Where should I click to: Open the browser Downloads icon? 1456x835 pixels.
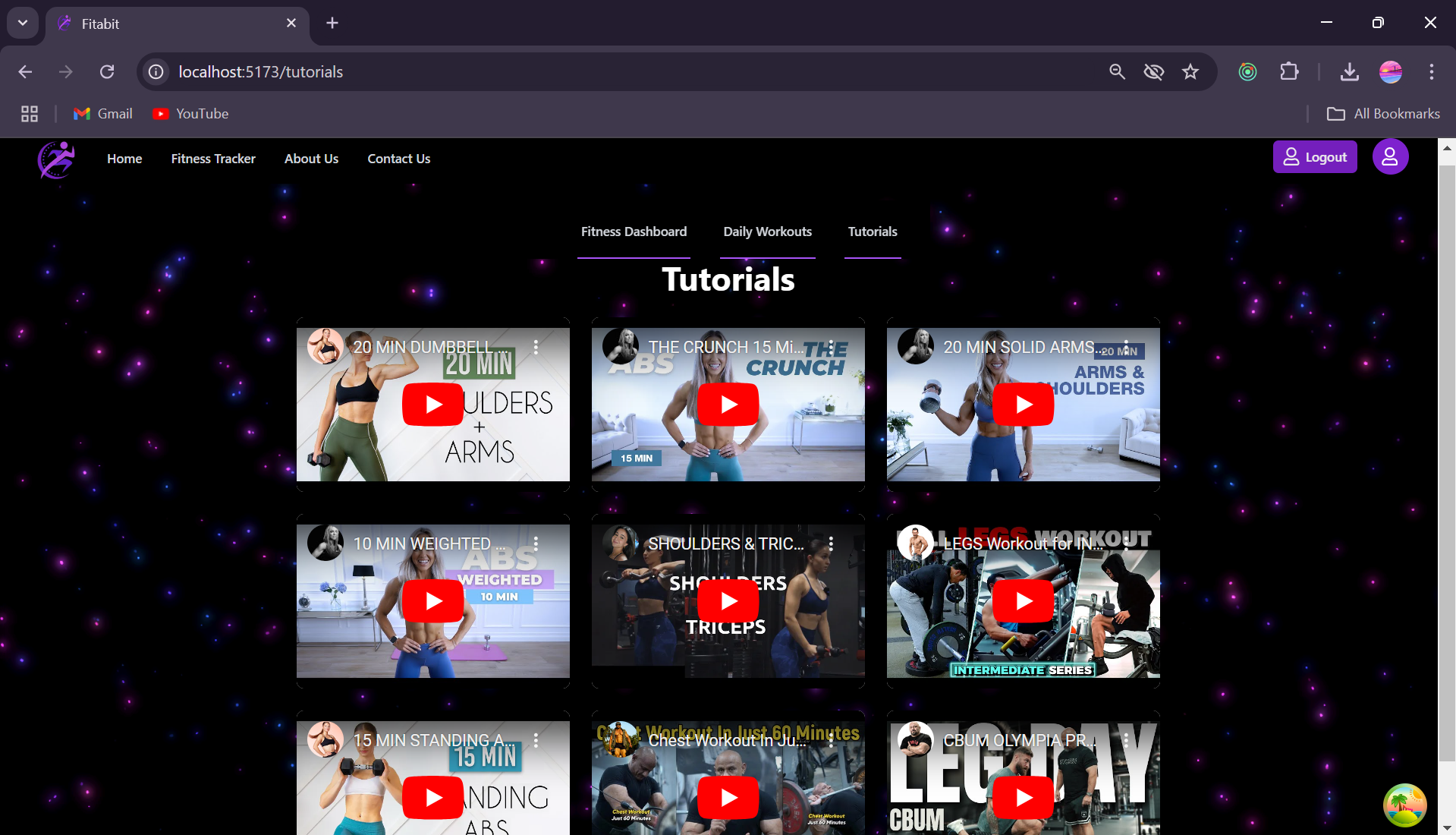pos(1349,71)
